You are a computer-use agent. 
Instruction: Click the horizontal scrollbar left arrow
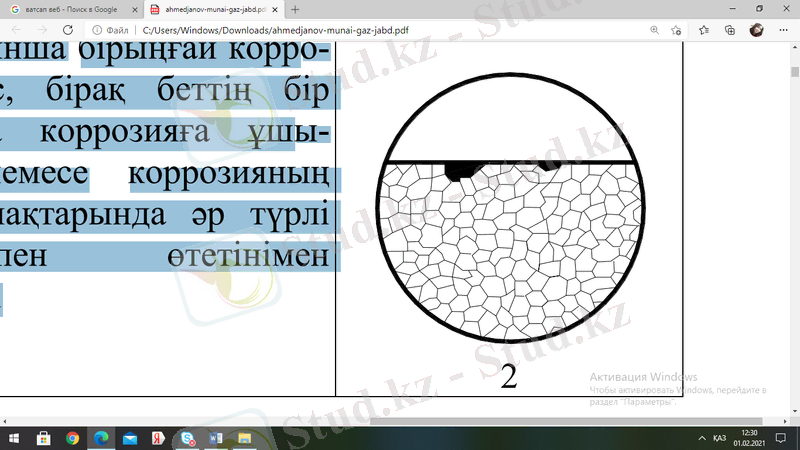click(x=5, y=421)
